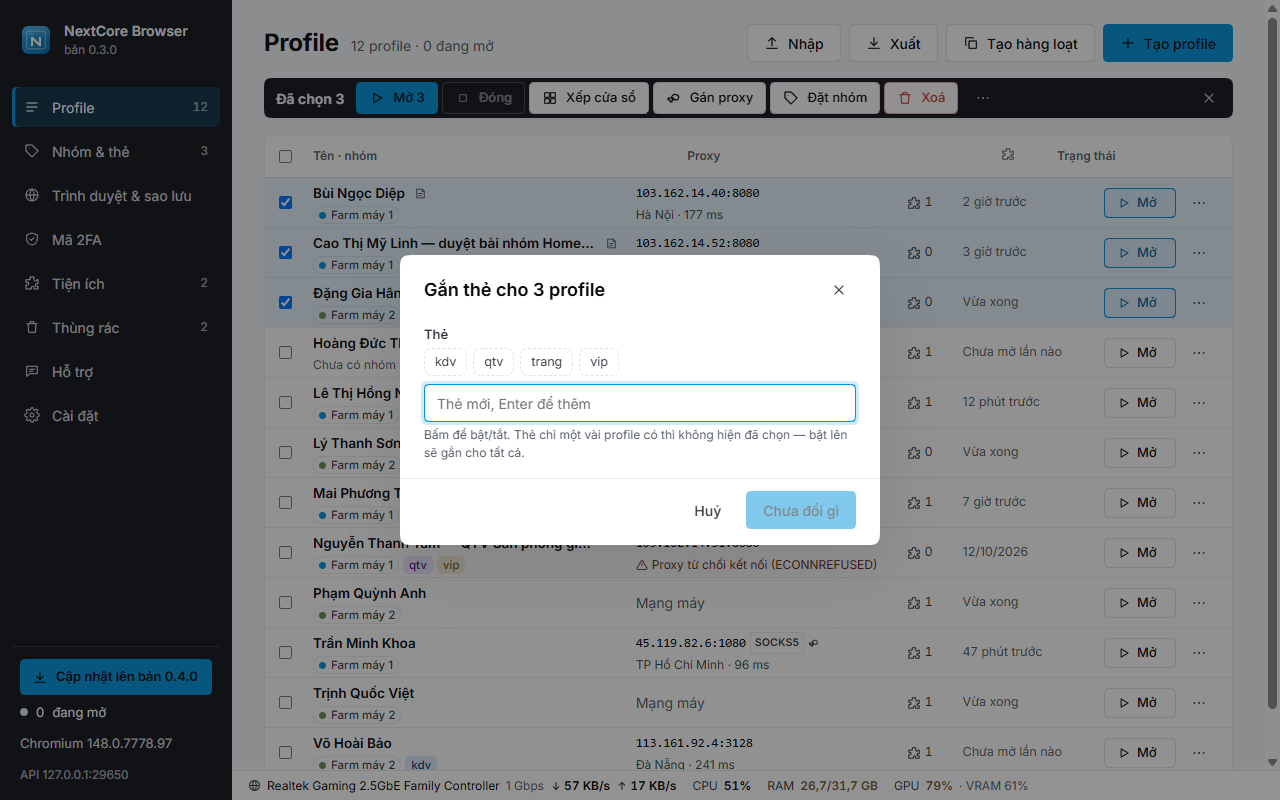Click the Thùng rác trash icon

[x=32, y=327]
